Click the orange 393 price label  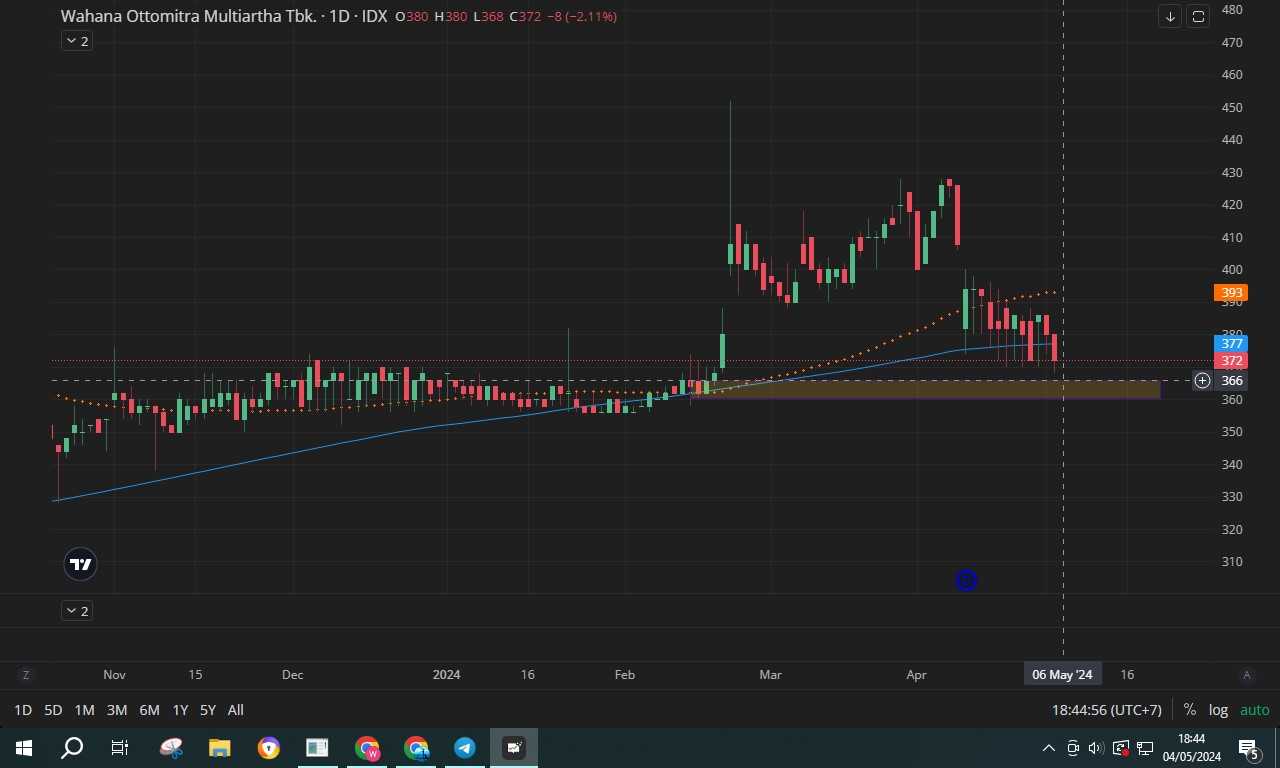(x=1230, y=293)
